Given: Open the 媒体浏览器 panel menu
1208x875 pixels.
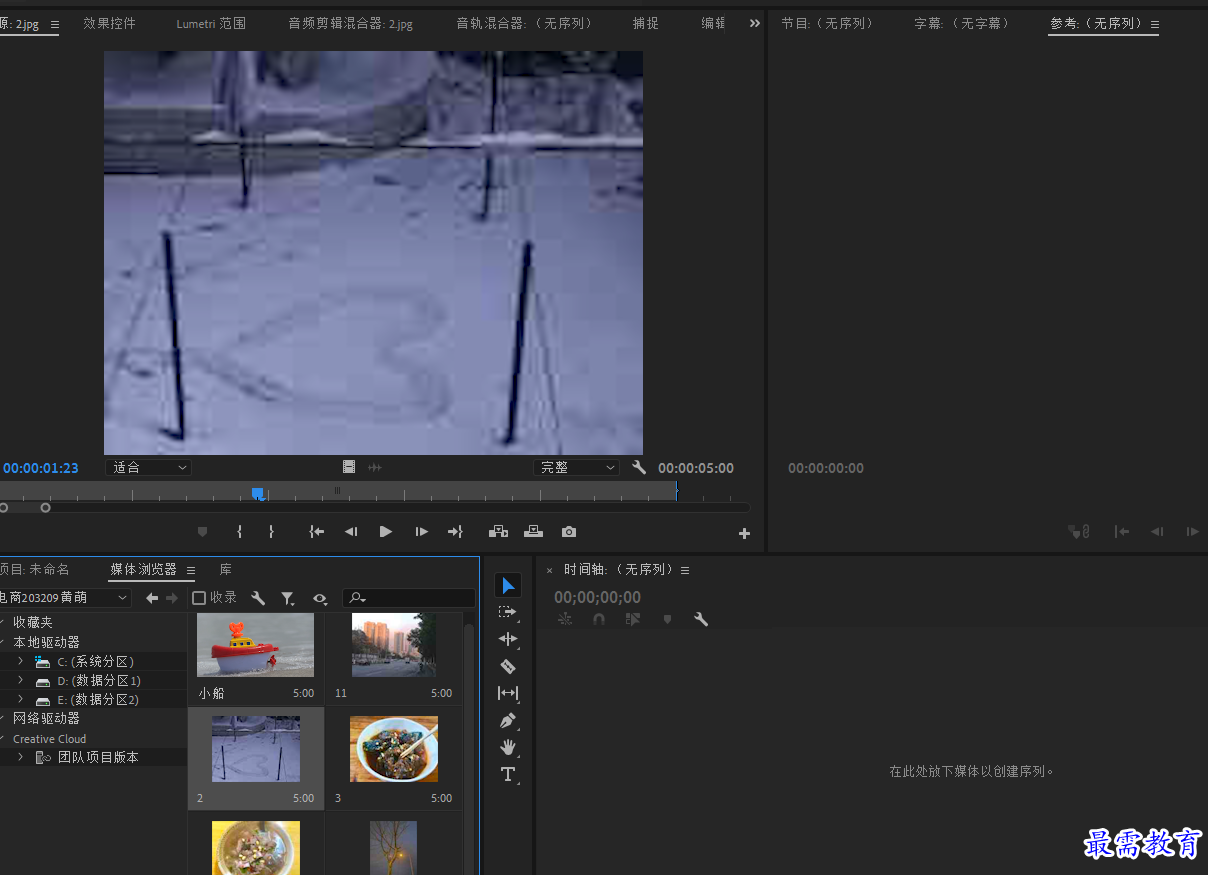Looking at the screenshot, I should click(191, 570).
